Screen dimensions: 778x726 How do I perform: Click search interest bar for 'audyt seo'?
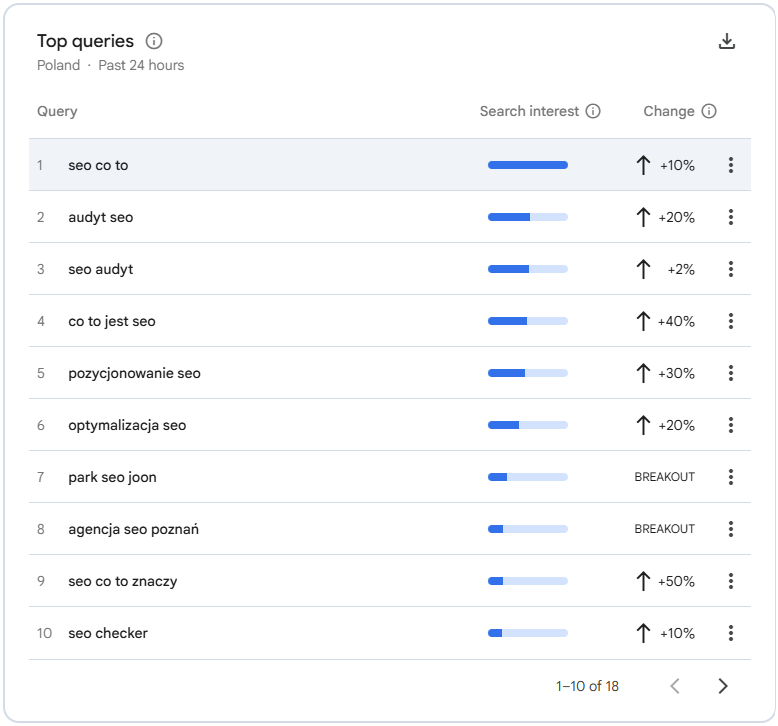[x=527, y=217]
